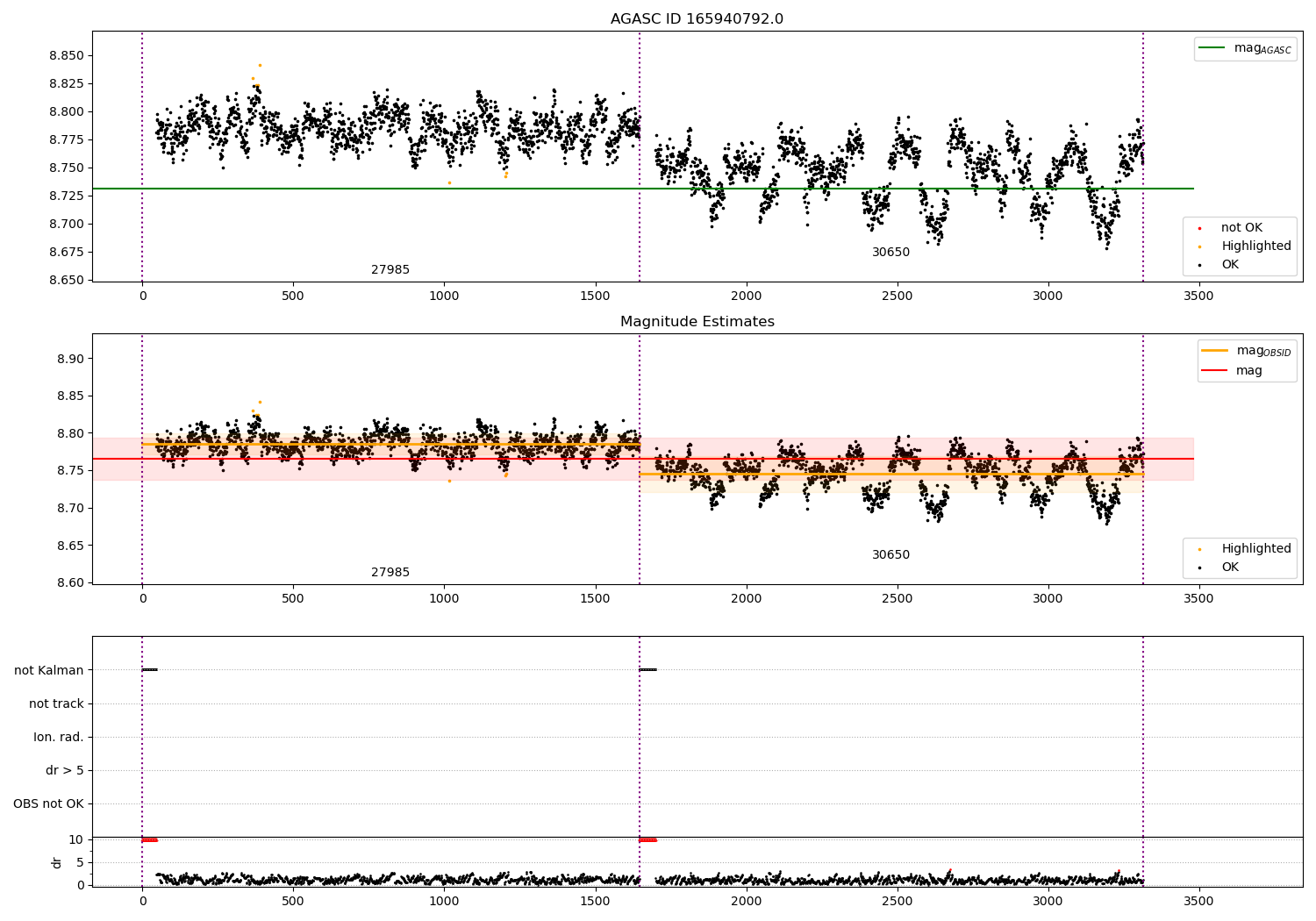Click the red 'dr' markers at second observation start

tap(647, 840)
